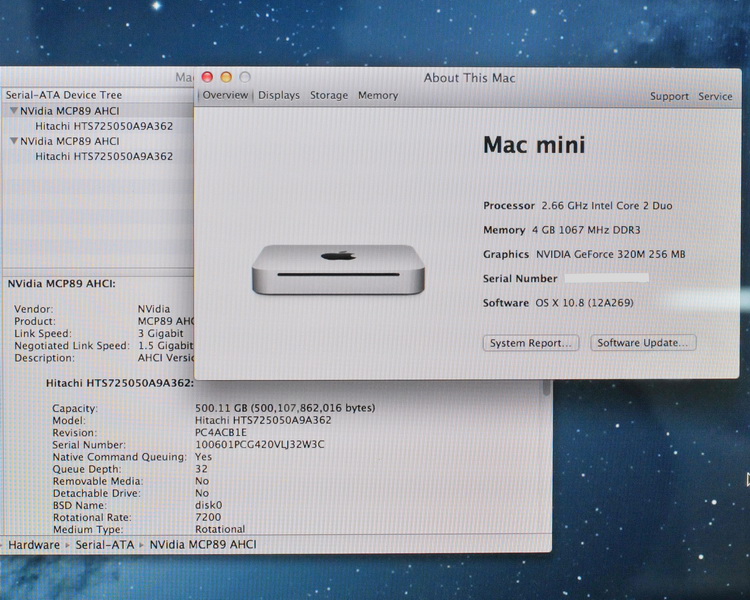This screenshot has width=750, height=600.
Task: Open the Storage tab
Action: pyautogui.click(x=329, y=95)
